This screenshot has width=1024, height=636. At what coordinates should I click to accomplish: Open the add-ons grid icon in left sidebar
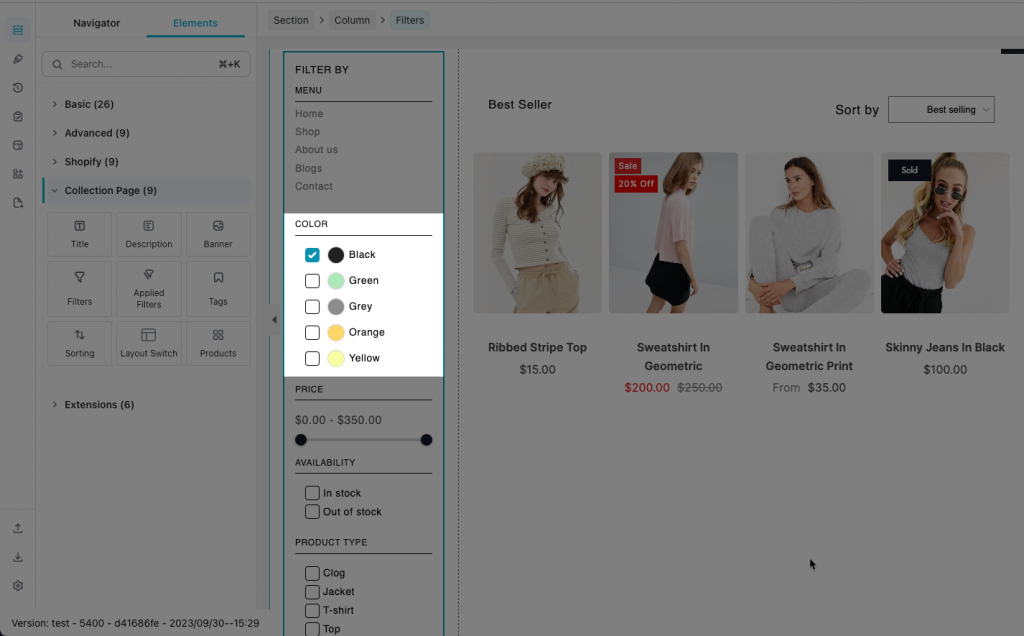click(18, 174)
